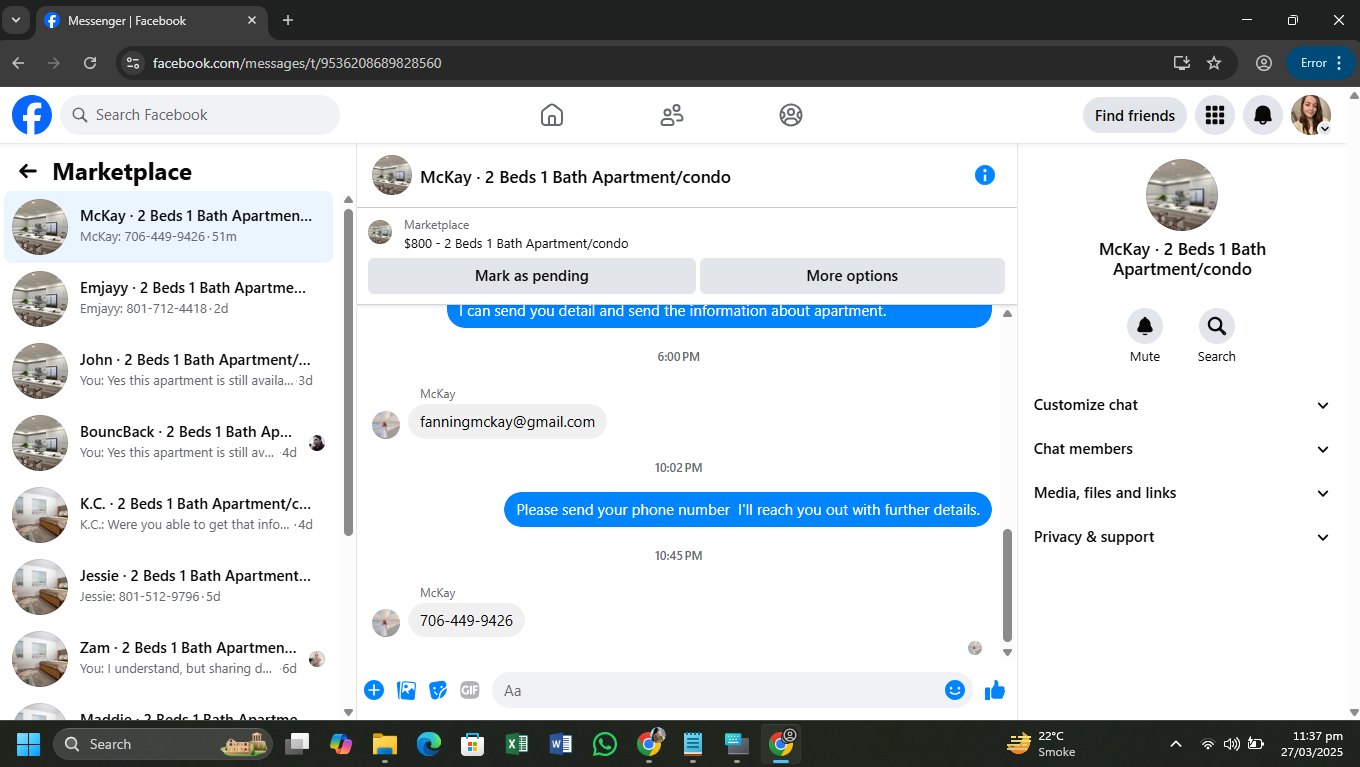Show hidden system tray icons

(x=1176, y=744)
